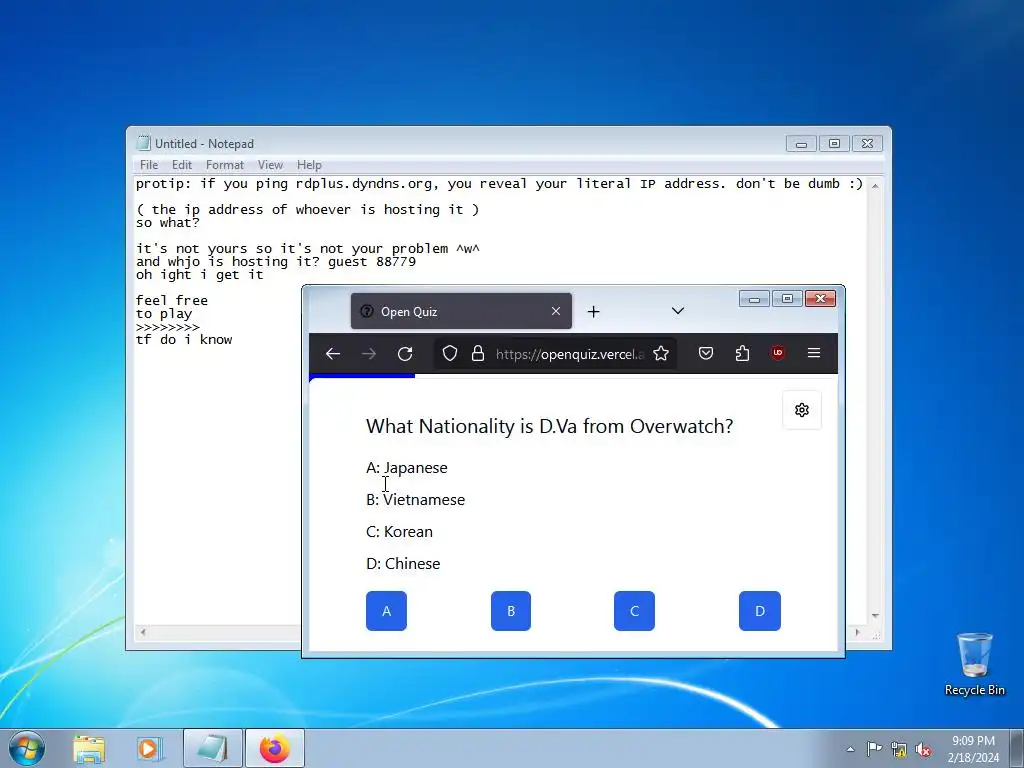Viewport: 1024px width, 768px height.
Task: Click the 'so what?' line in Notepad
Action: (x=167, y=223)
